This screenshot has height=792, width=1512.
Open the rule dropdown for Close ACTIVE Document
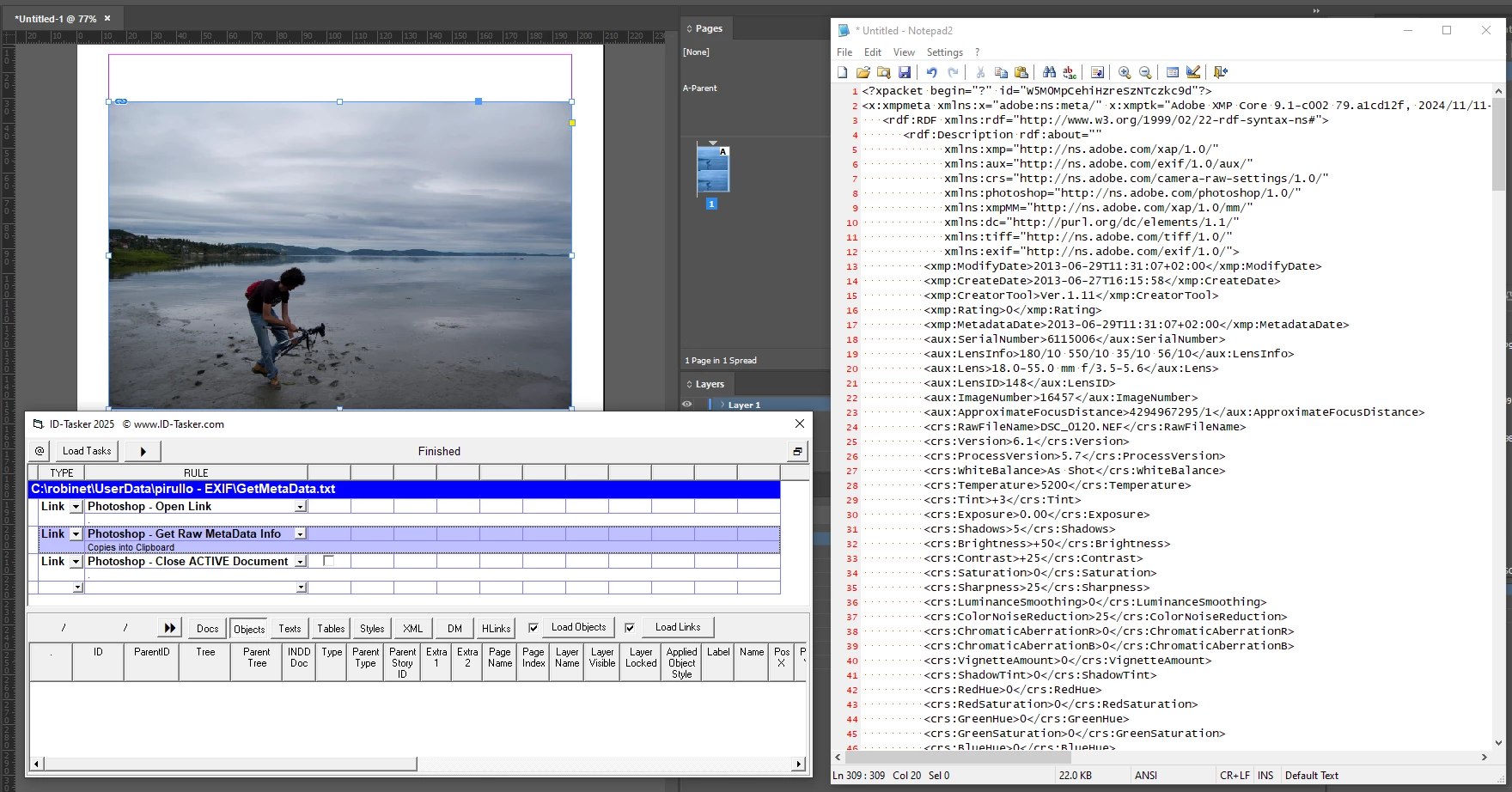tap(301, 562)
